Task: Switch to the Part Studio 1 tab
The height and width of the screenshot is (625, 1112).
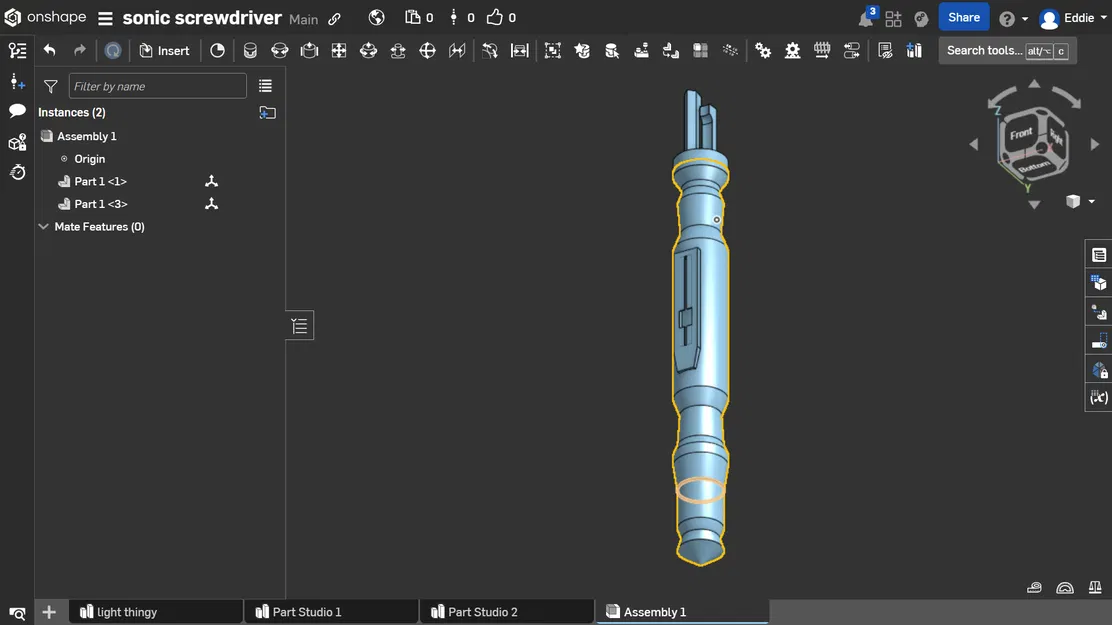Action: 331,612
